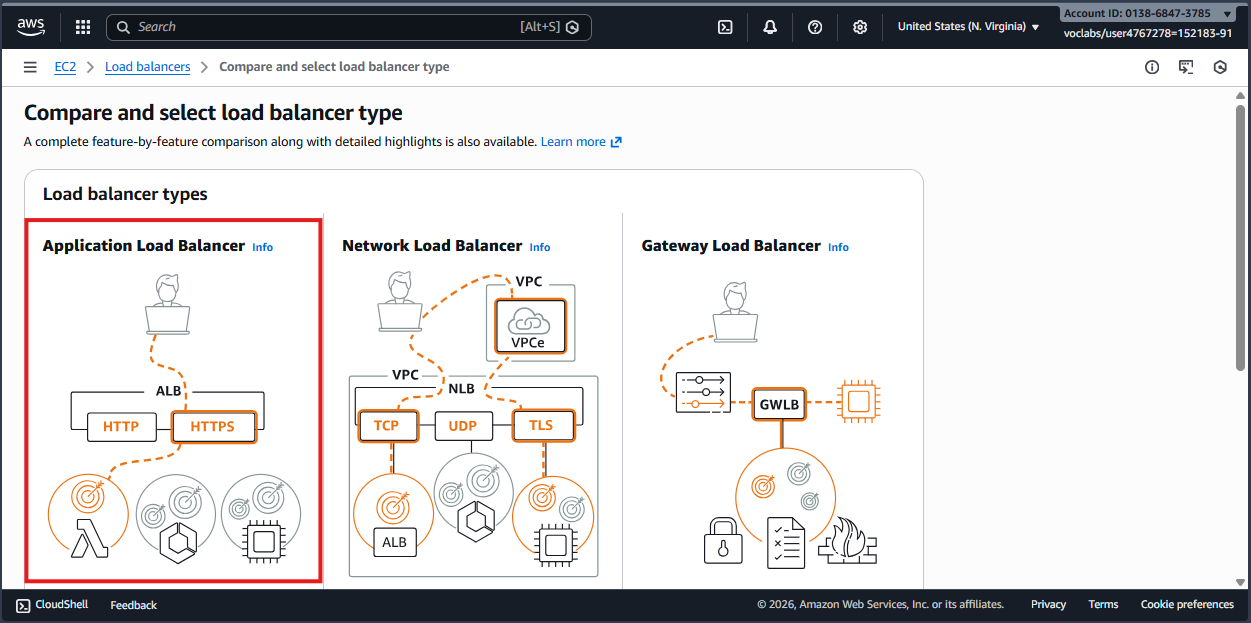Open the help question mark icon
Viewport: 1251px width, 623px height.
tap(815, 27)
